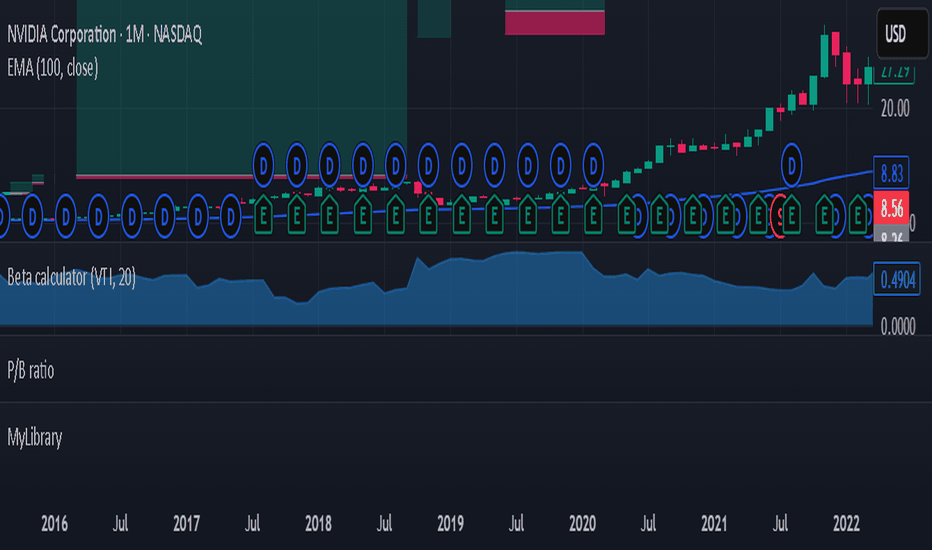Click the E earnings marker above the 2018 label
The width and height of the screenshot is (932, 550).
click(329, 216)
